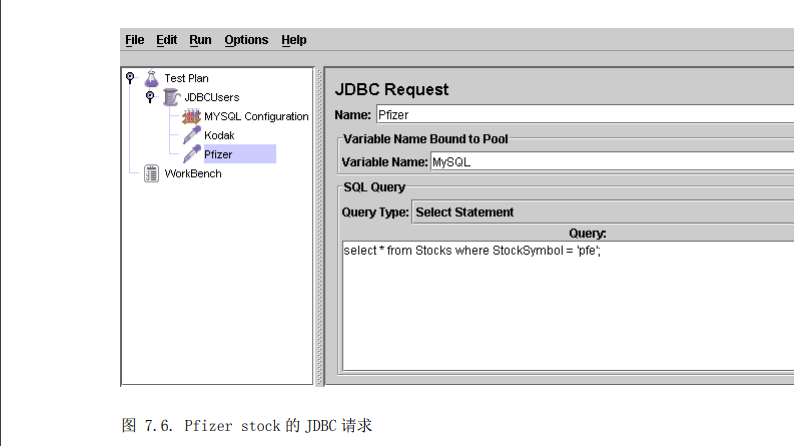Click the Pfizer sampler pipette icon
This screenshot has width=794, height=446.
tap(192, 154)
